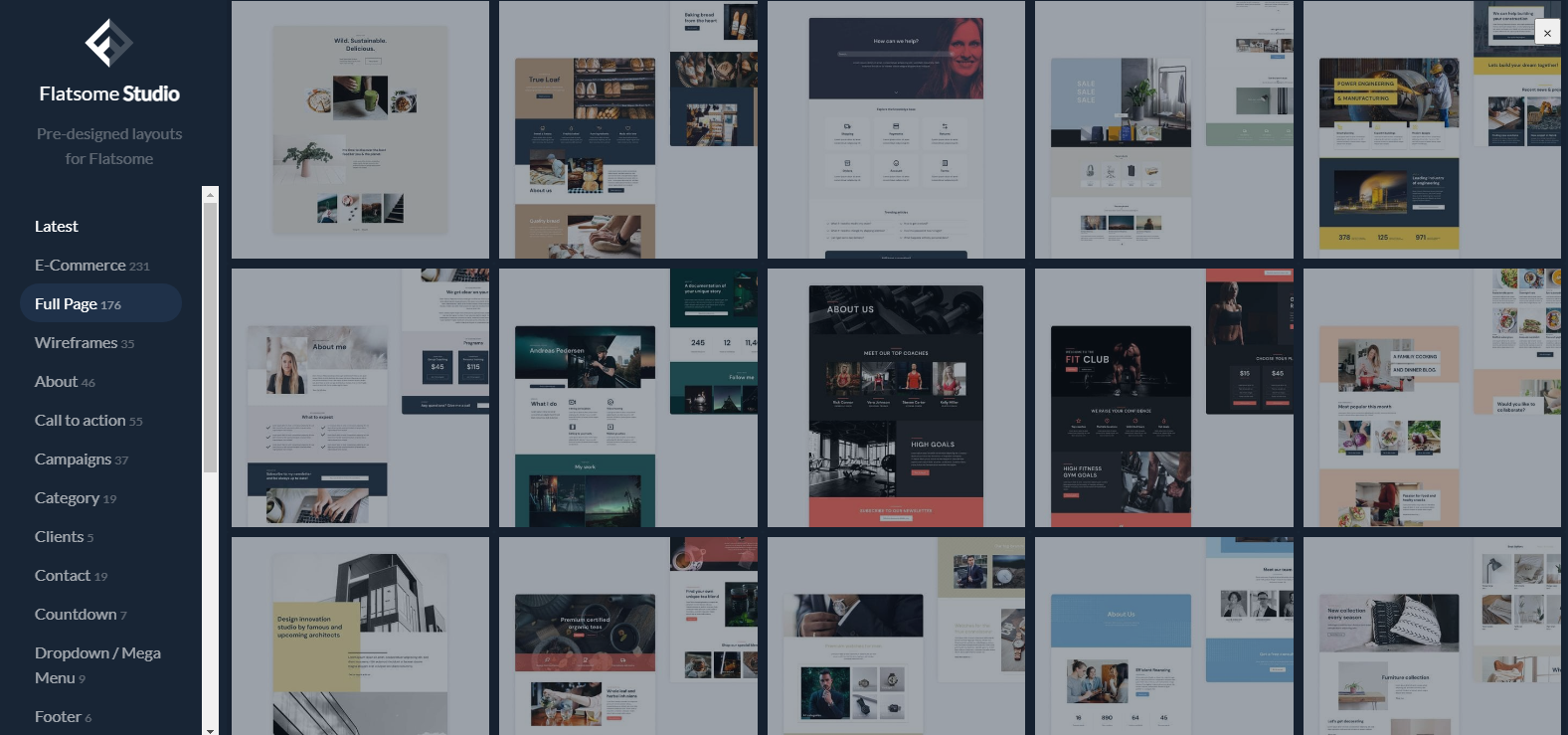Viewport: 1568px width, 735px height.
Task: Select the 'About me' layout thumbnail
Action: click(360, 398)
